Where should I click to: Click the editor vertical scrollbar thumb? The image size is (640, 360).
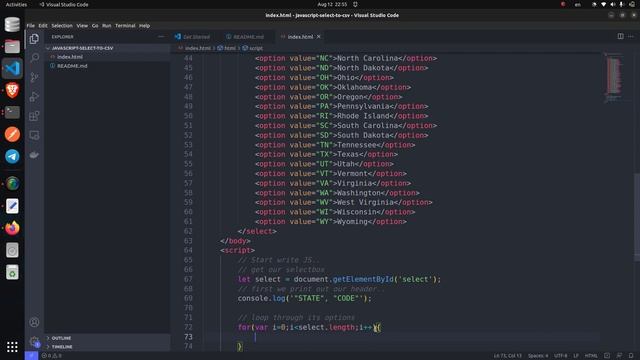click(637, 217)
